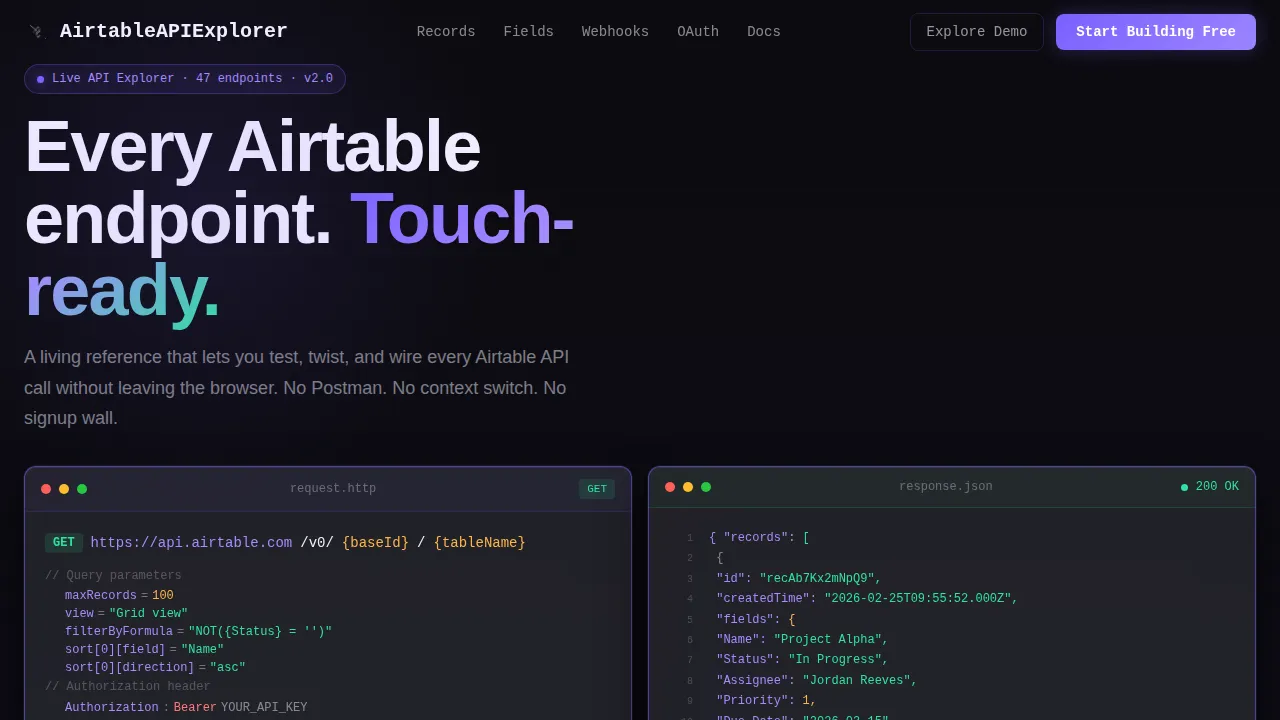Click the "records" key in response
This screenshot has height=720, width=1280.
click(756, 538)
